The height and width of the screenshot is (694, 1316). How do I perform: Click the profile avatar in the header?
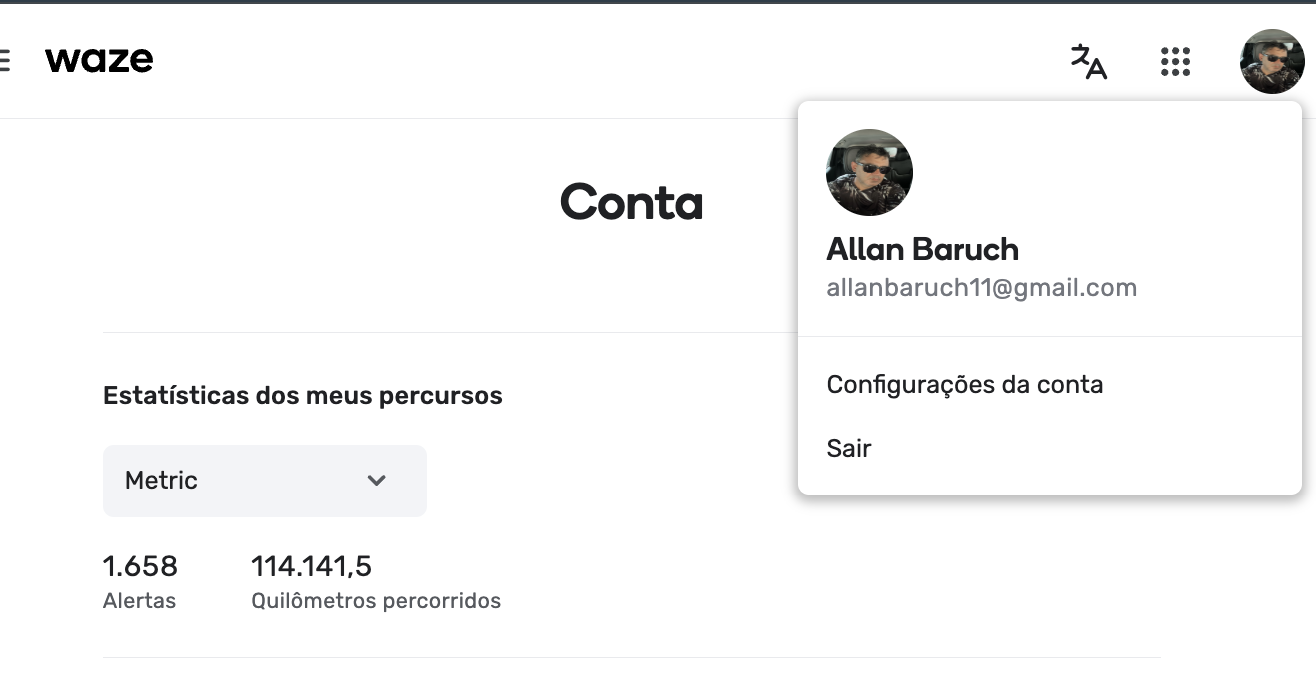pos(1272,61)
